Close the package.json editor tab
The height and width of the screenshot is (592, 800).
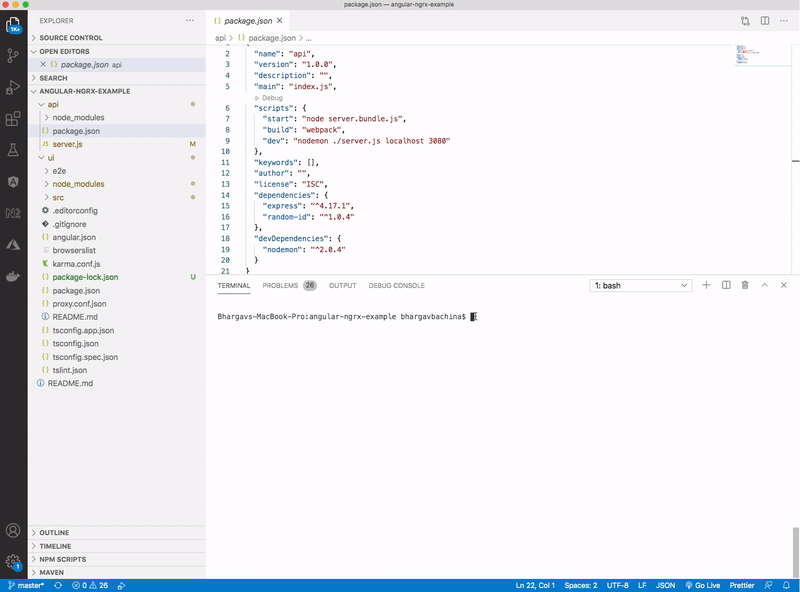point(280,20)
